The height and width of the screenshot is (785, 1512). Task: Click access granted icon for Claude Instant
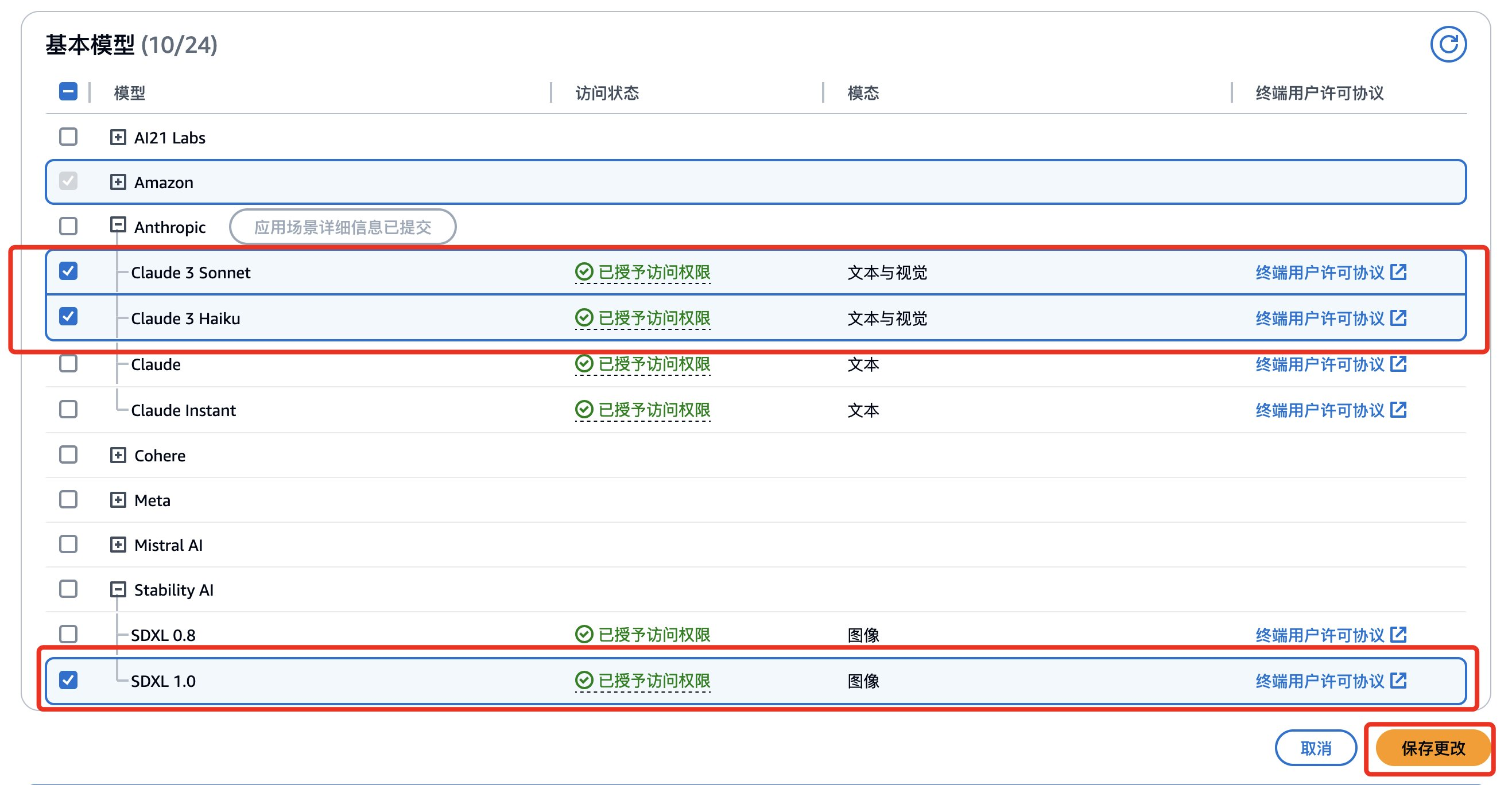pyautogui.click(x=583, y=410)
